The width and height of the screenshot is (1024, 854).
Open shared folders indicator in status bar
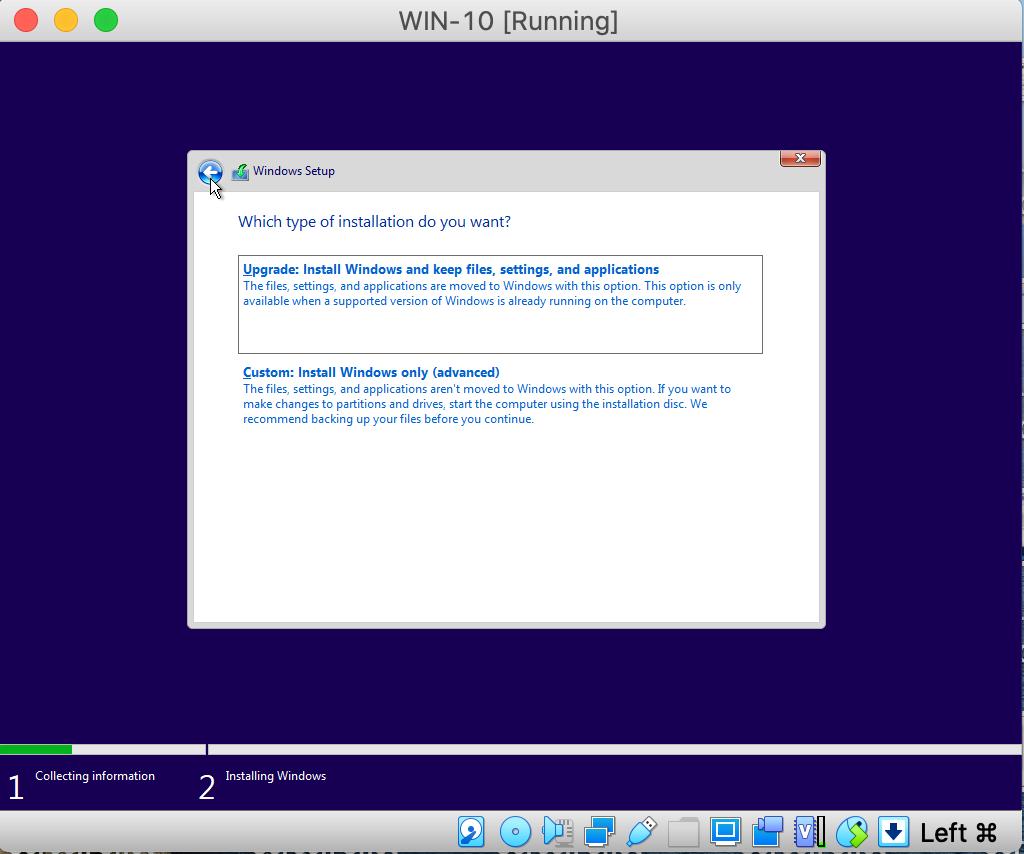pyautogui.click(x=684, y=832)
